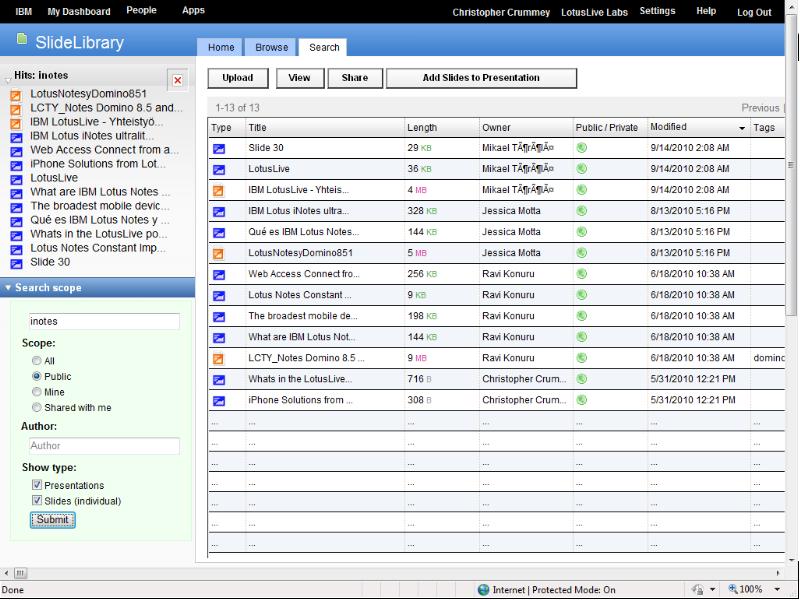Click orange icon next to LCTY_Notes in hits list

click(x=16, y=108)
